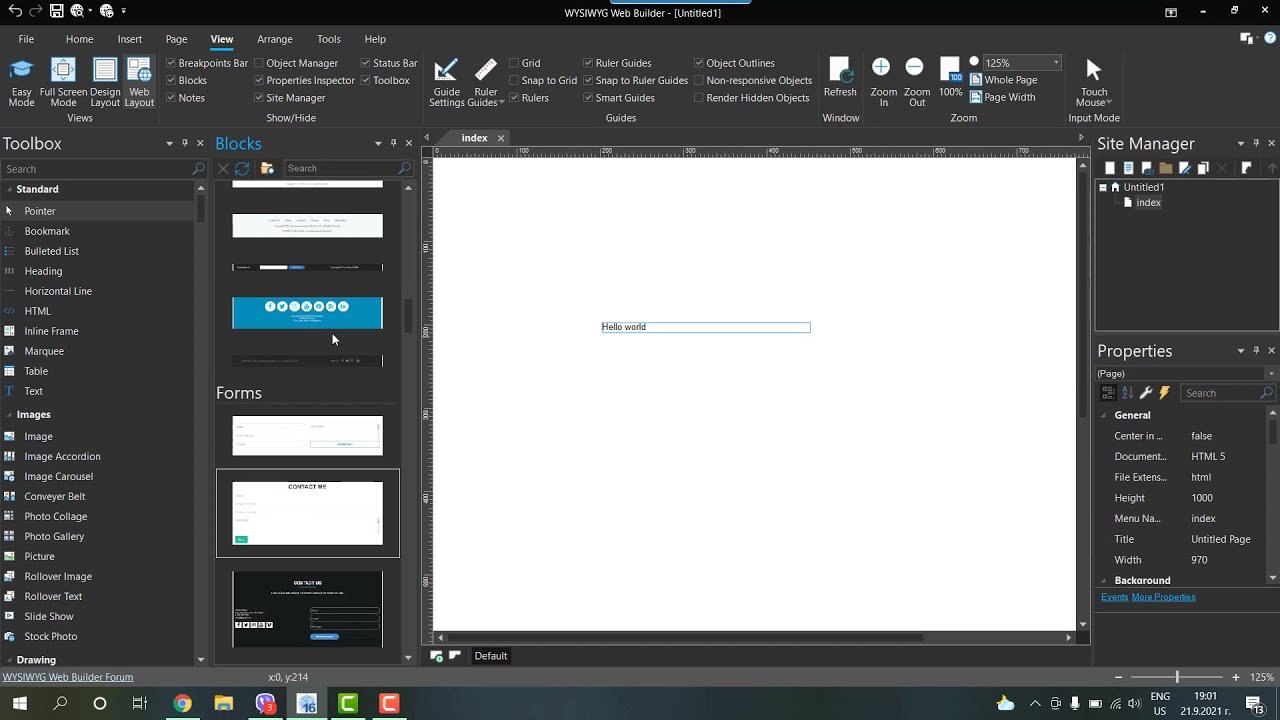Open the Events link in Properties

1114,597
